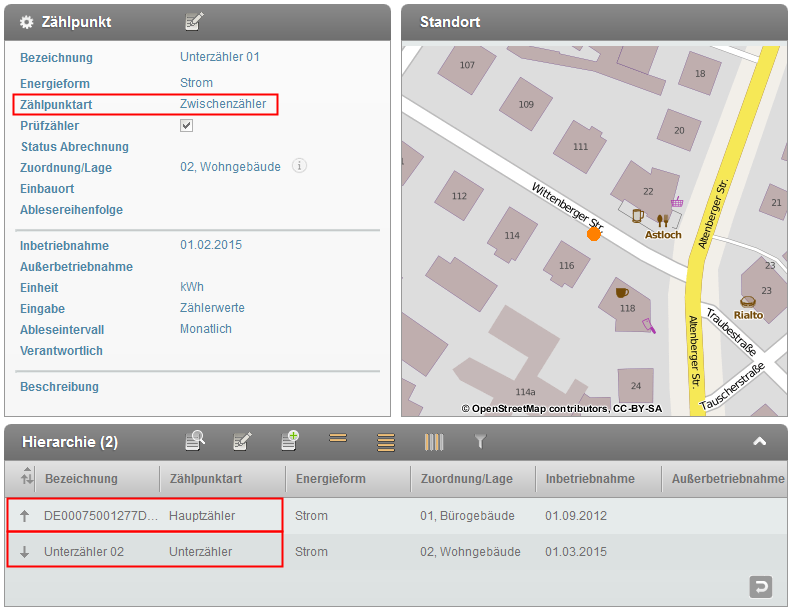Collapse the Hierarchie panel with chevron
The width and height of the screenshot is (793, 611).
click(x=760, y=441)
